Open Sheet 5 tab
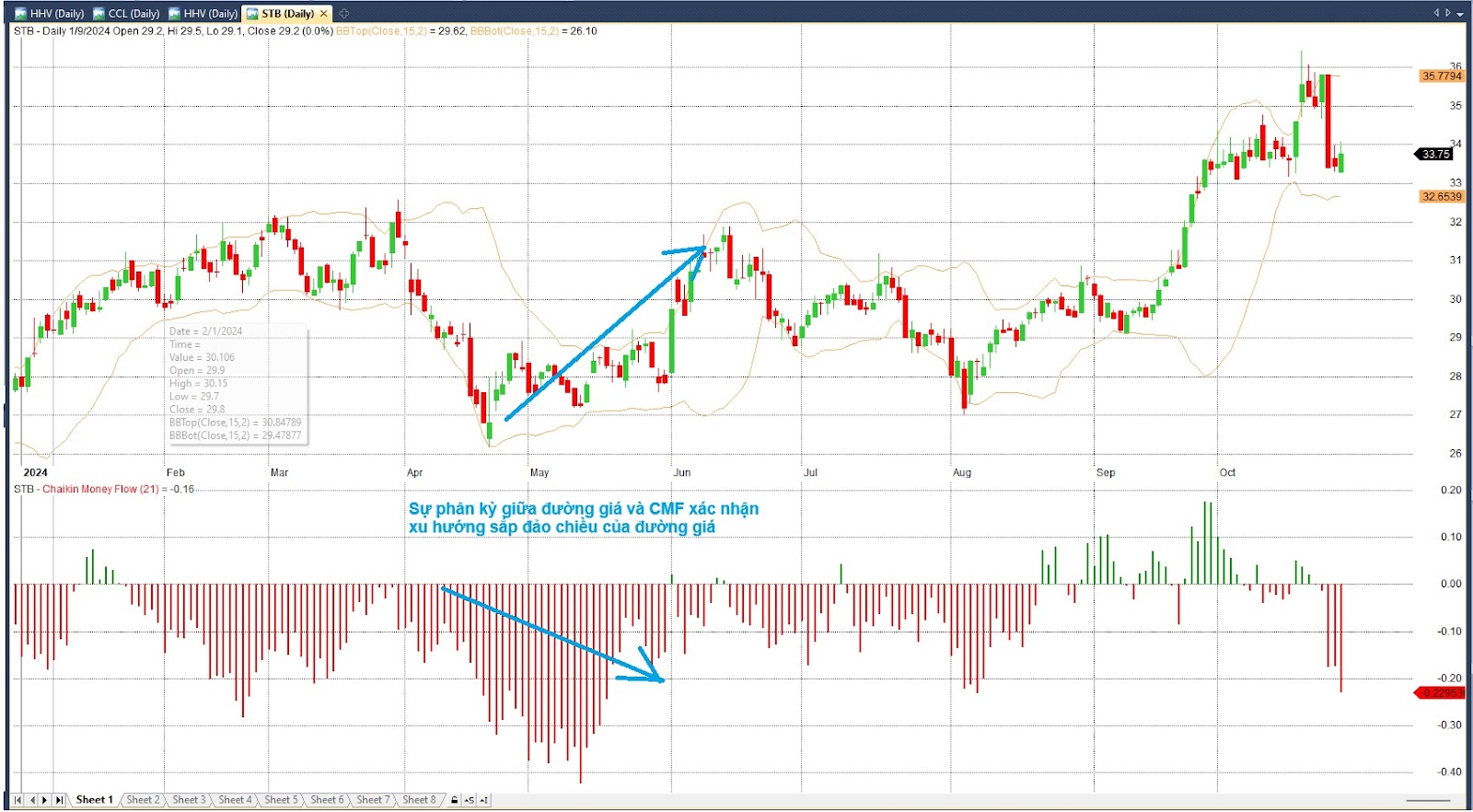Viewport: 1473px width, 812px height. click(x=281, y=800)
